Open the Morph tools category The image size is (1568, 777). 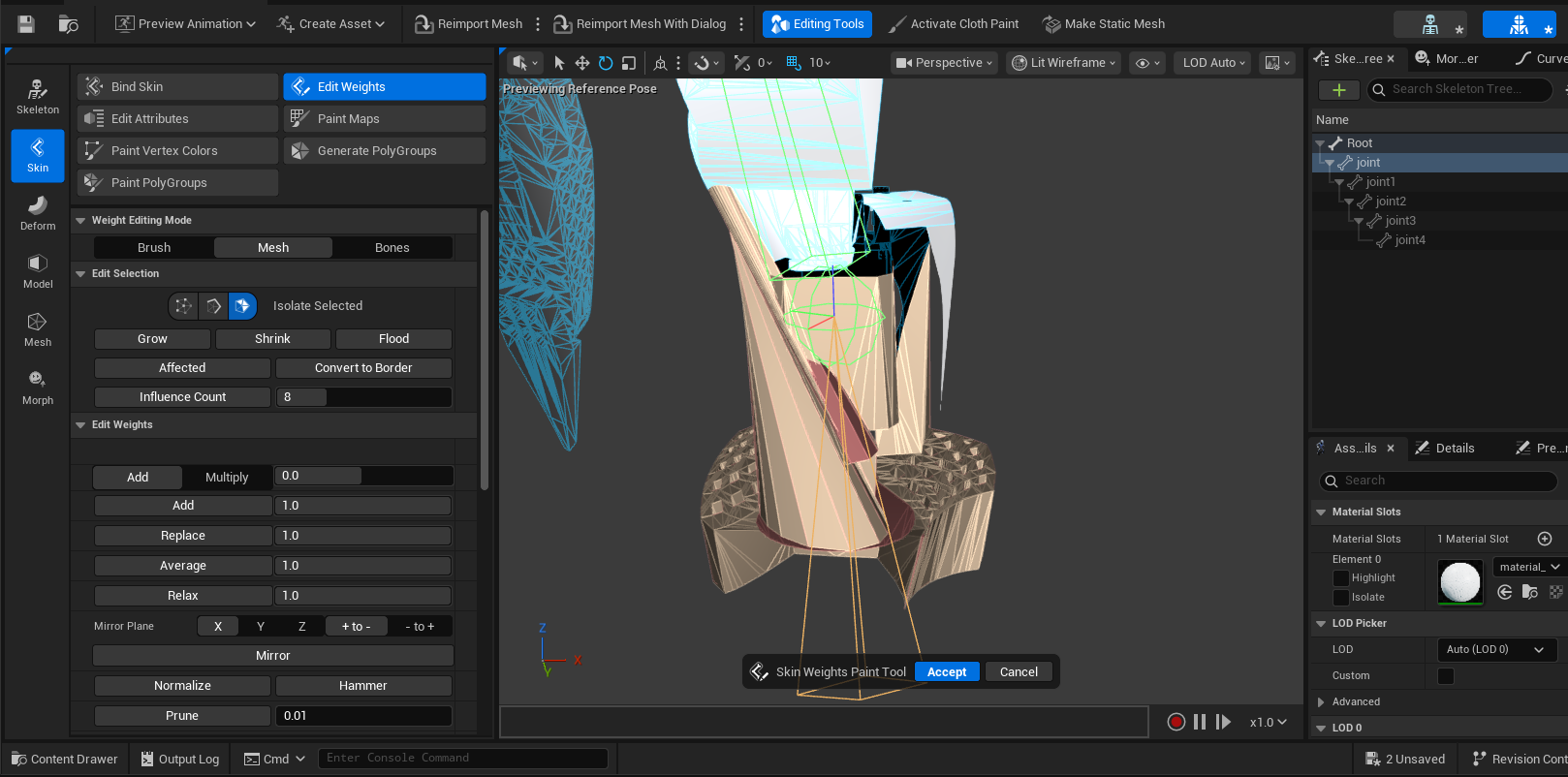point(38,388)
